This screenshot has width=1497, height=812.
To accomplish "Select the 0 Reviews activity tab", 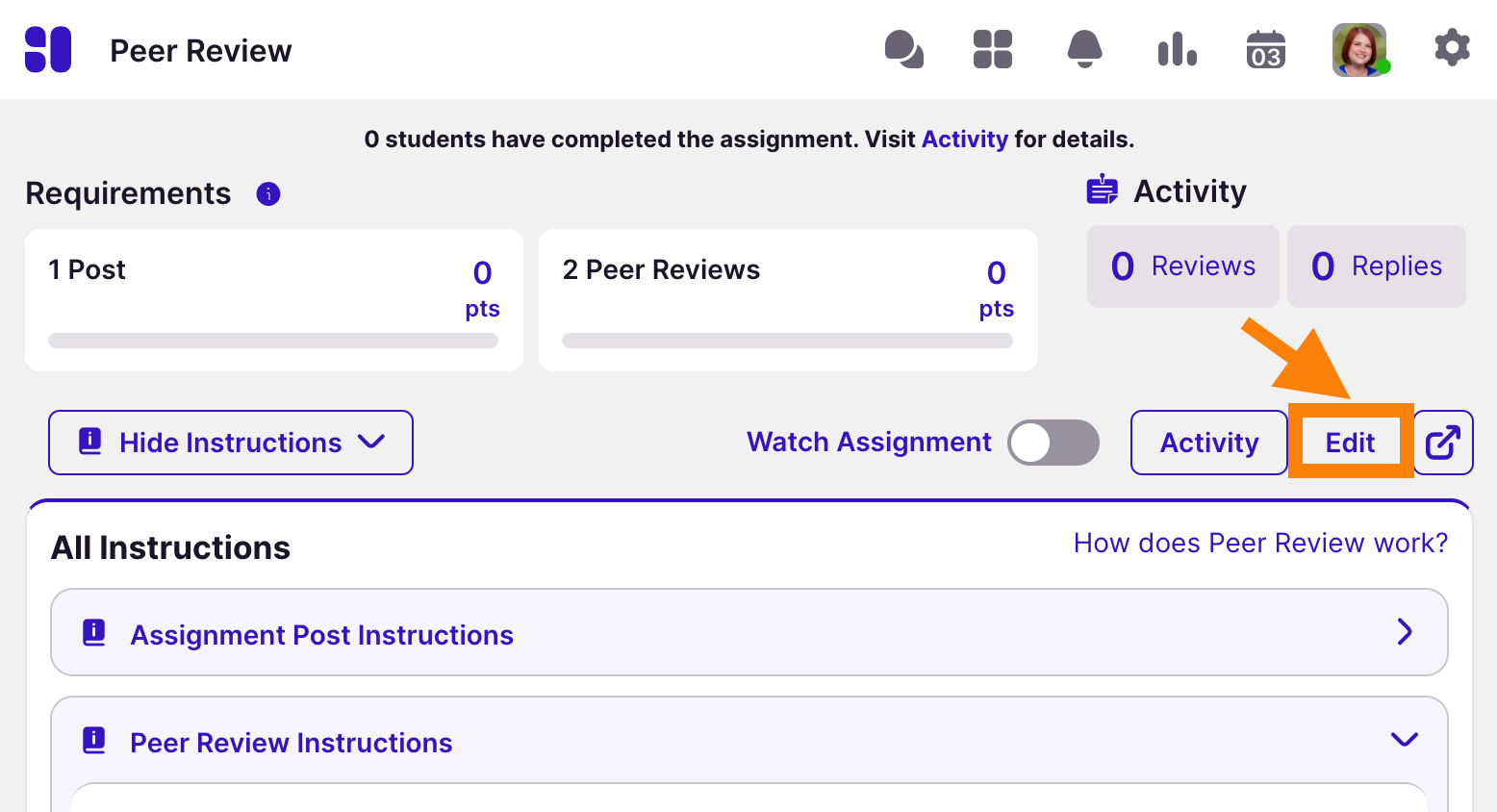I will coord(1182,266).
